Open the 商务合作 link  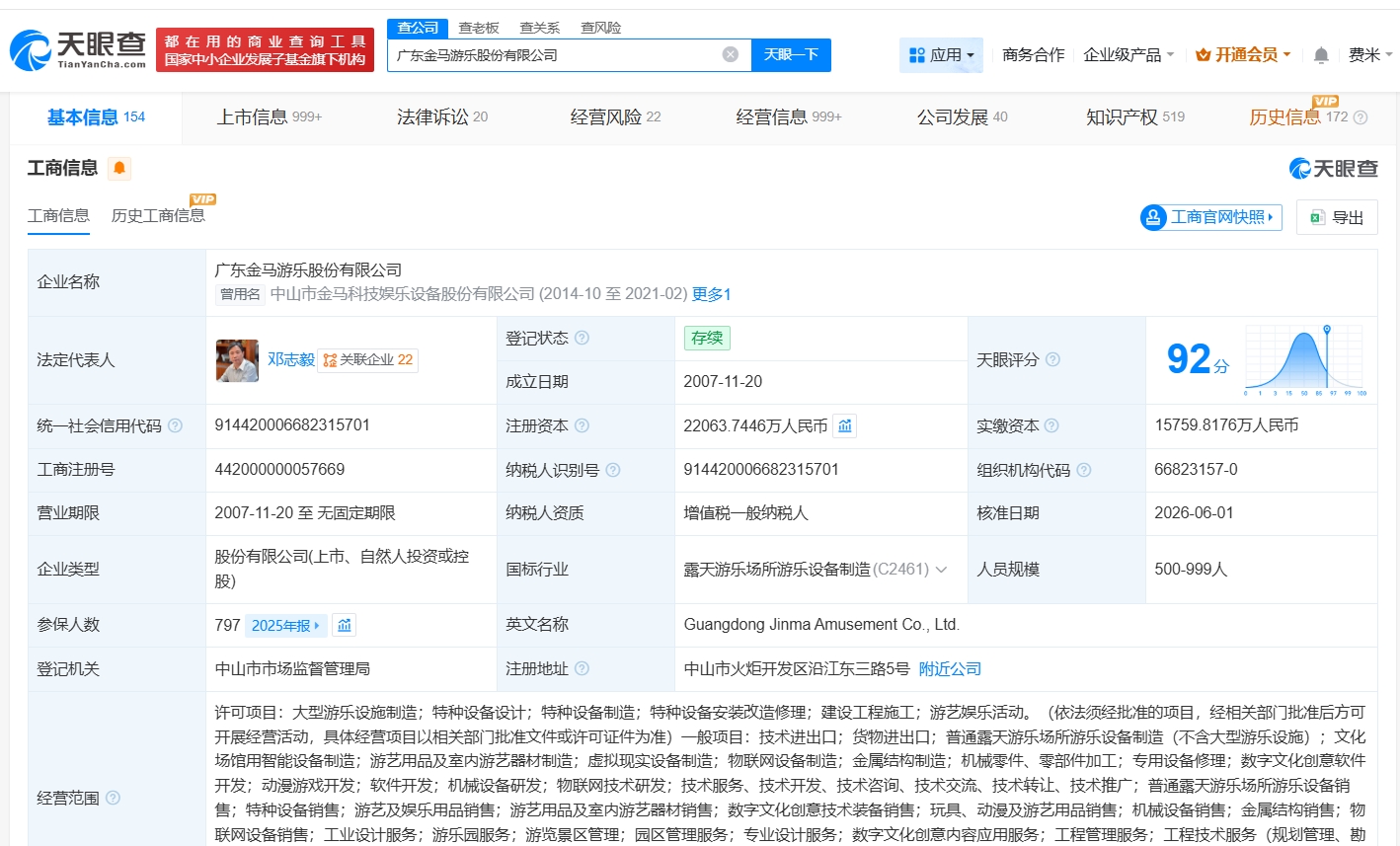(x=1034, y=55)
